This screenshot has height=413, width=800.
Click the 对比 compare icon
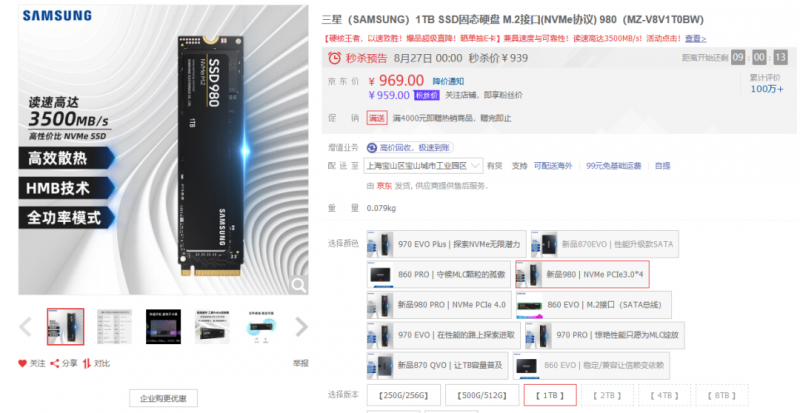coord(87,363)
